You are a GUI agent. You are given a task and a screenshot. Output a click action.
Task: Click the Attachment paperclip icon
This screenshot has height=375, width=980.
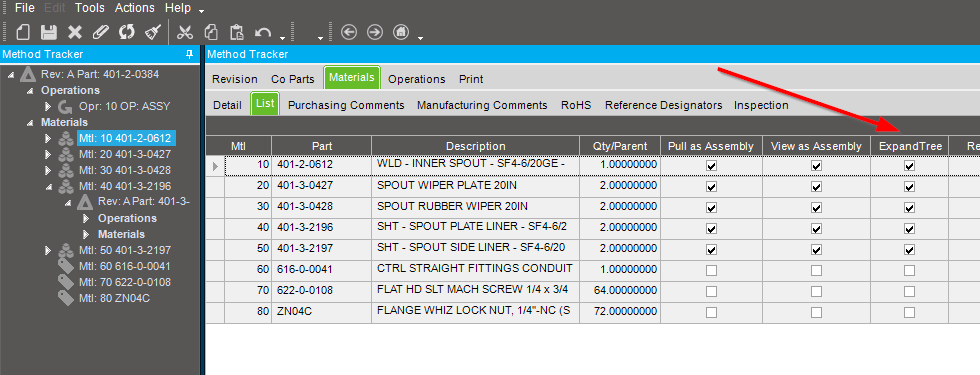pos(101,32)
